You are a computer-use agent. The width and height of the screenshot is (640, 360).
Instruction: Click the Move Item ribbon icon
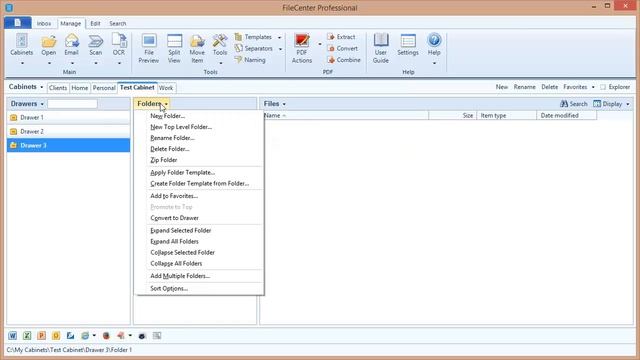point(197,48)
